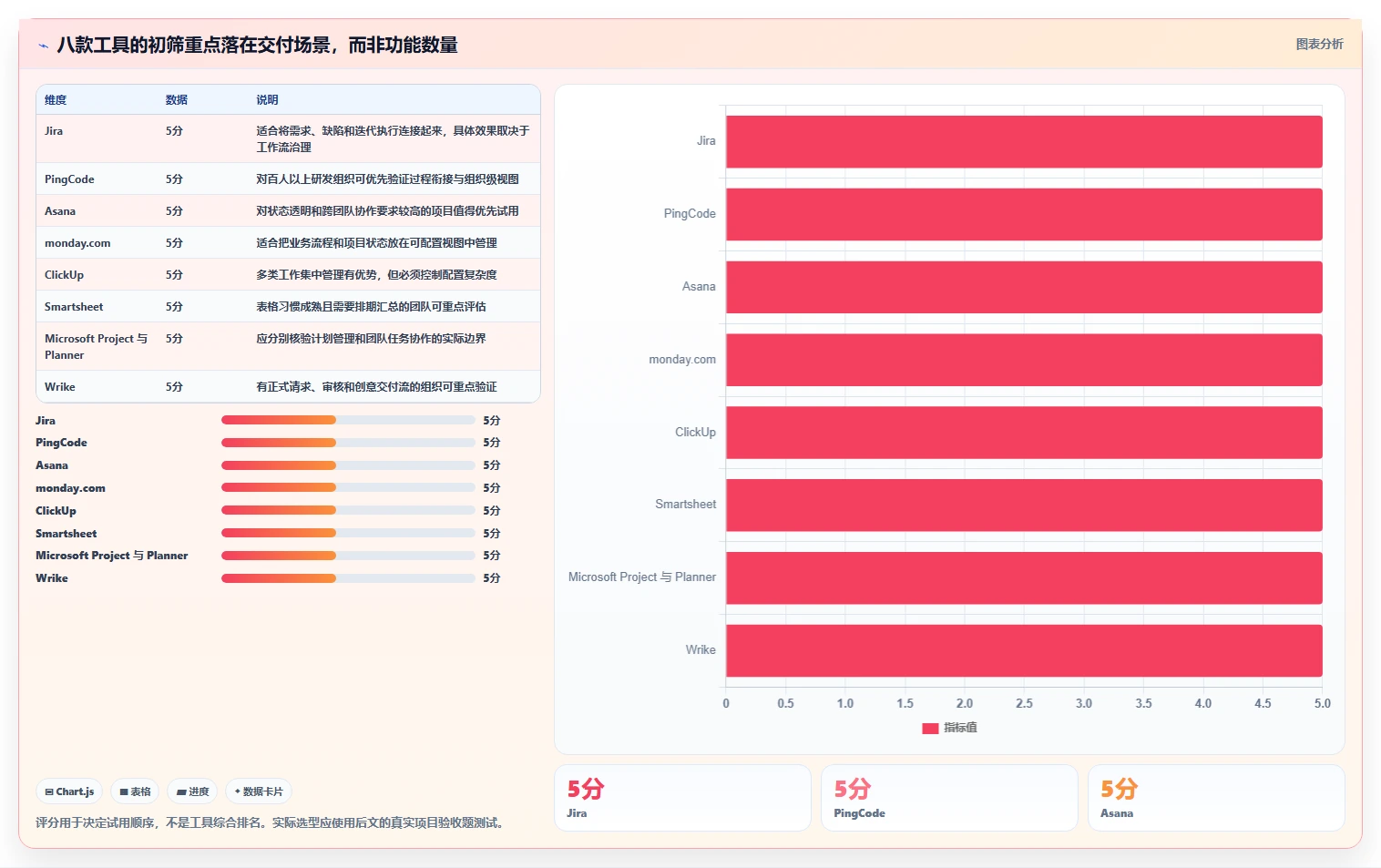The height and width of the screenshot is (868, 1381).
Task: Click the description starting 表格习惯成熟
Action: [x=371, y=307]
